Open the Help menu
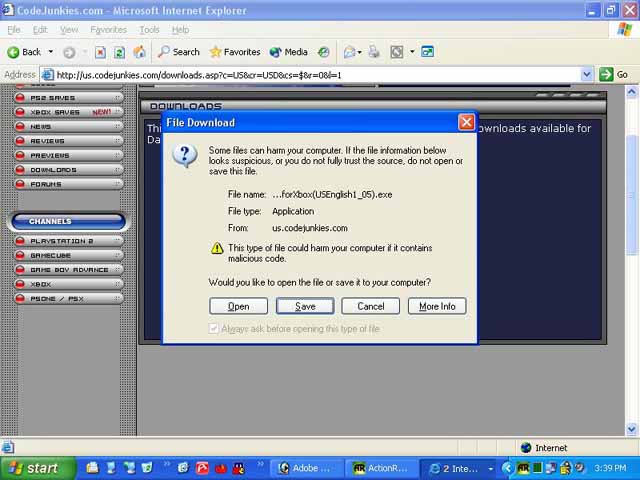640x480 pixels. coord(180,30)
